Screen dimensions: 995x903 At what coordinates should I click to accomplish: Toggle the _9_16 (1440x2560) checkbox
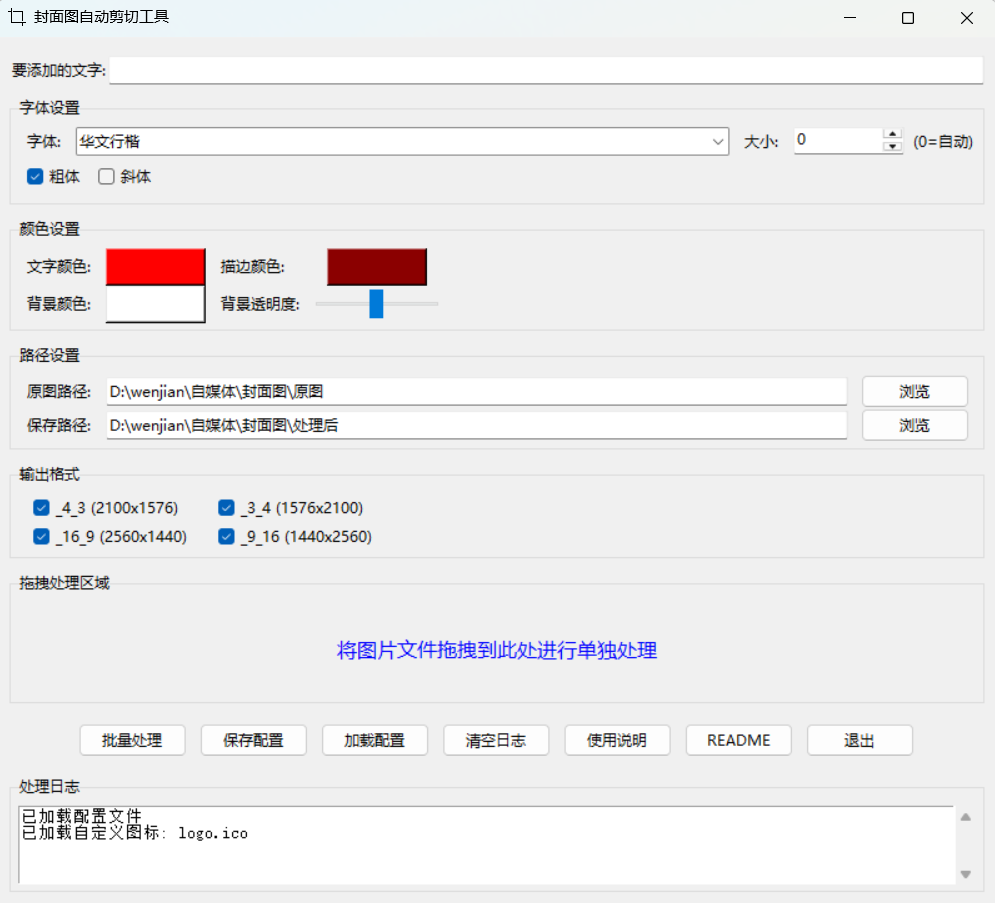click(226, 537)
